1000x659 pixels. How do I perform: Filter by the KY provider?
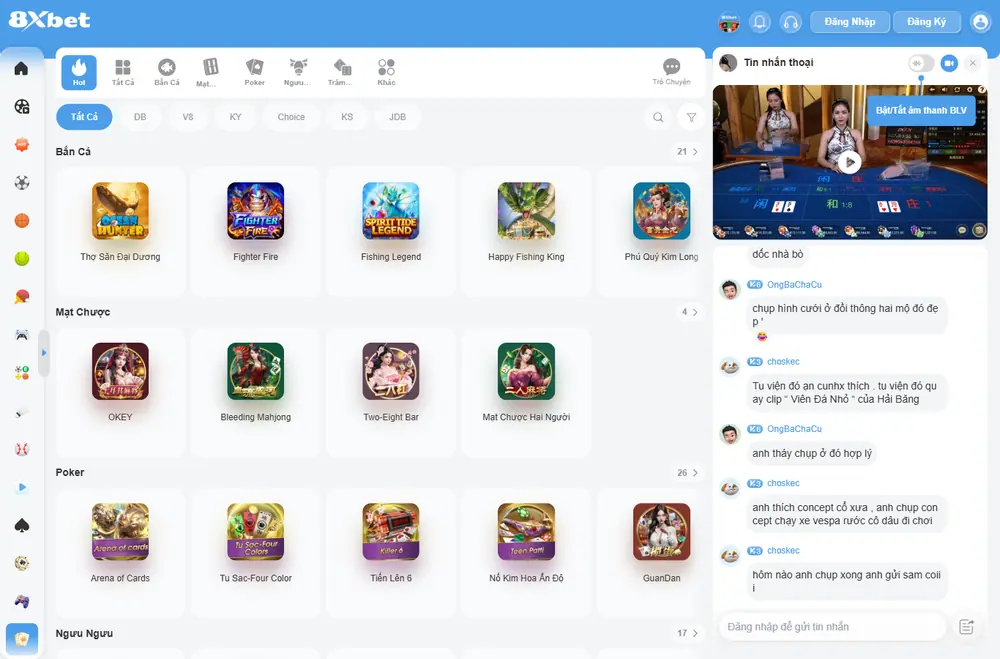pyautogui.click(x=235, y=117)
